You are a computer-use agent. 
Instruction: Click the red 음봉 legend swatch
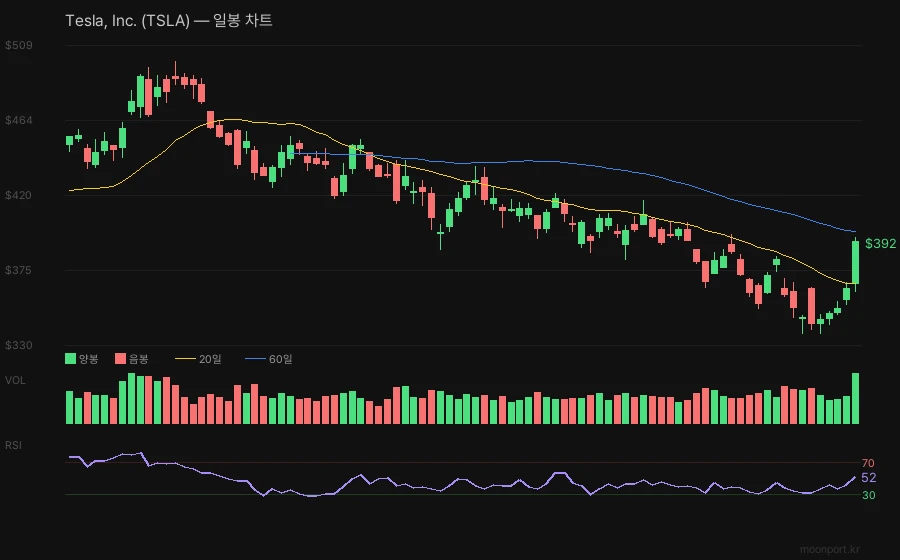coord(121,358)
